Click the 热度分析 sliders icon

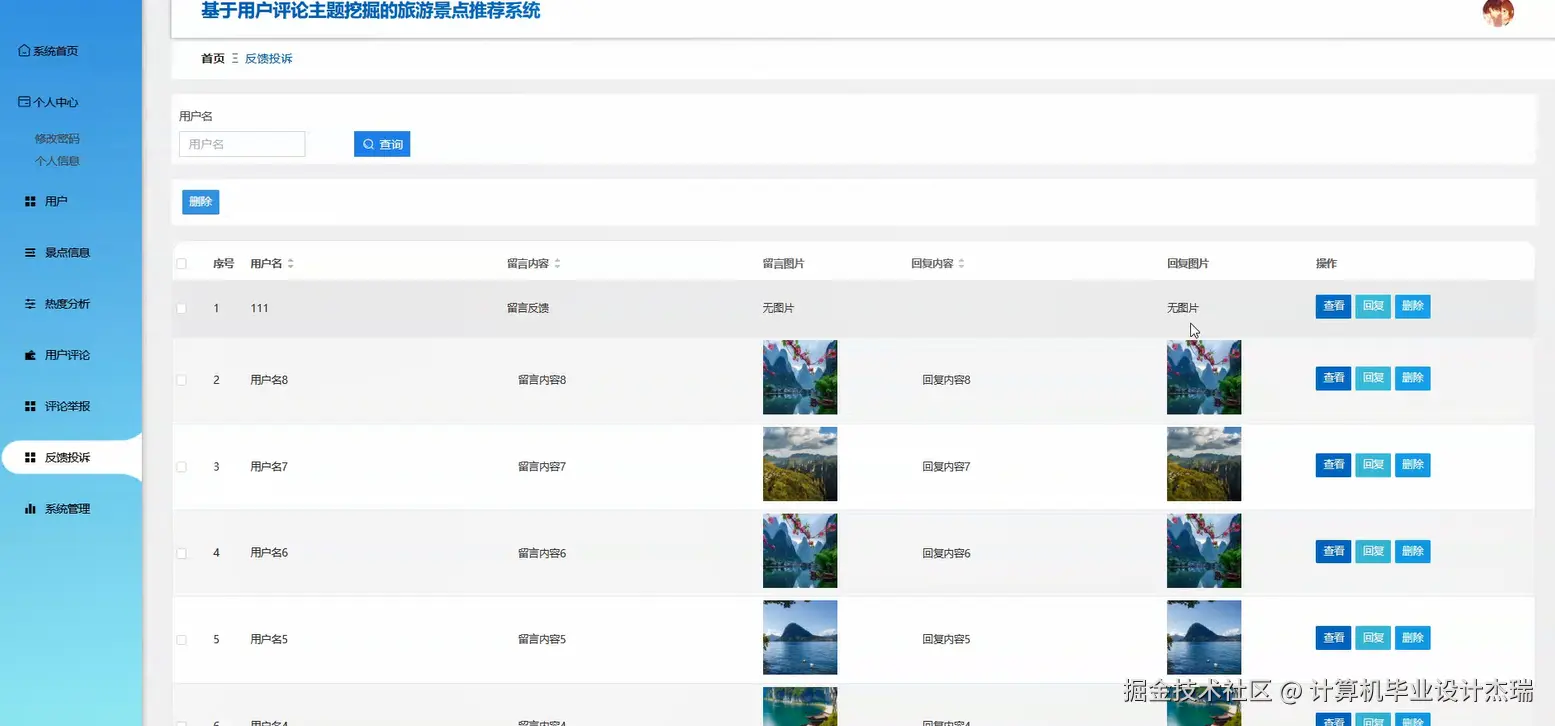pos(30,304)
